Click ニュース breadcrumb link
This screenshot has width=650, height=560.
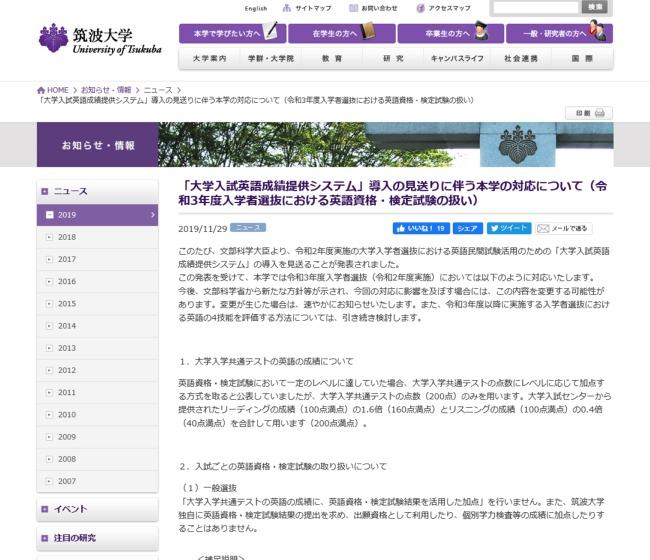pyautogui.click(x=158, y=90)
